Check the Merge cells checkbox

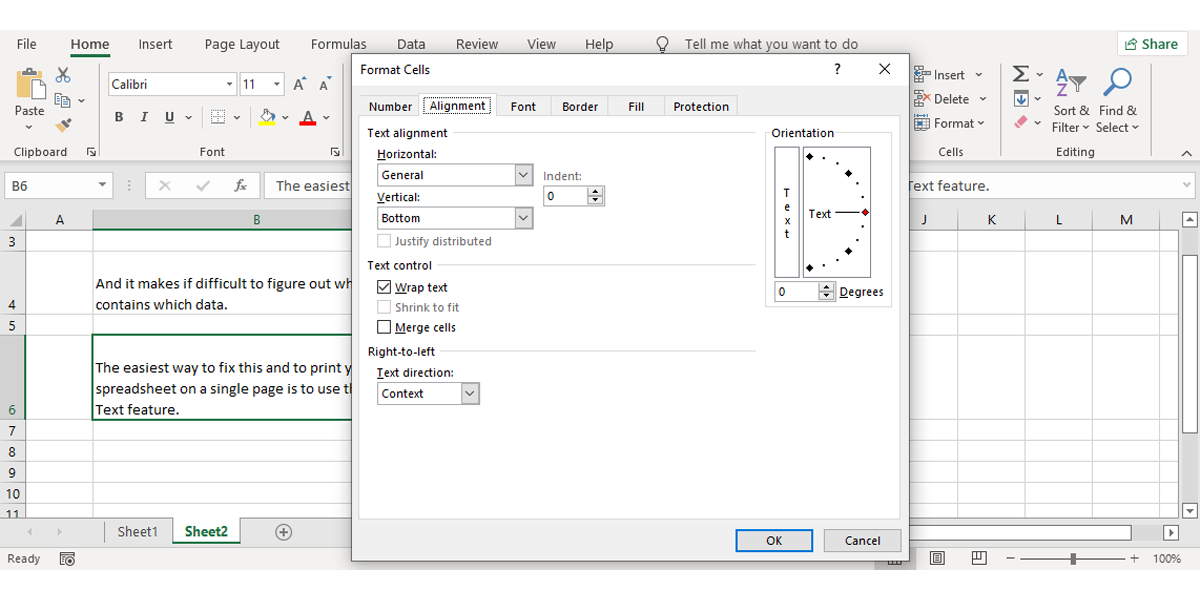384,327
